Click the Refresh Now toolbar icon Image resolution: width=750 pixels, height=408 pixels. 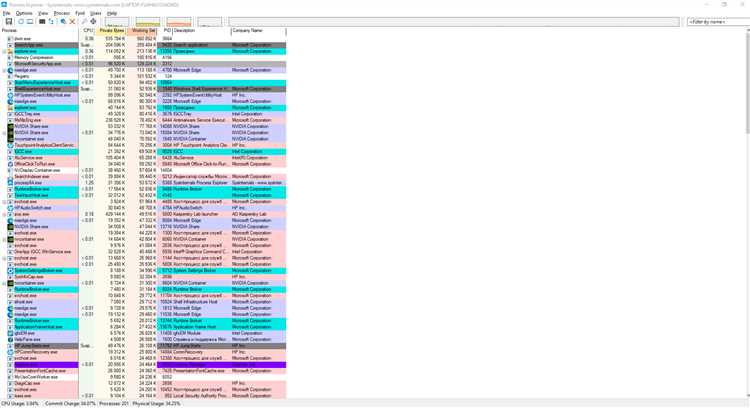point(21,22)
